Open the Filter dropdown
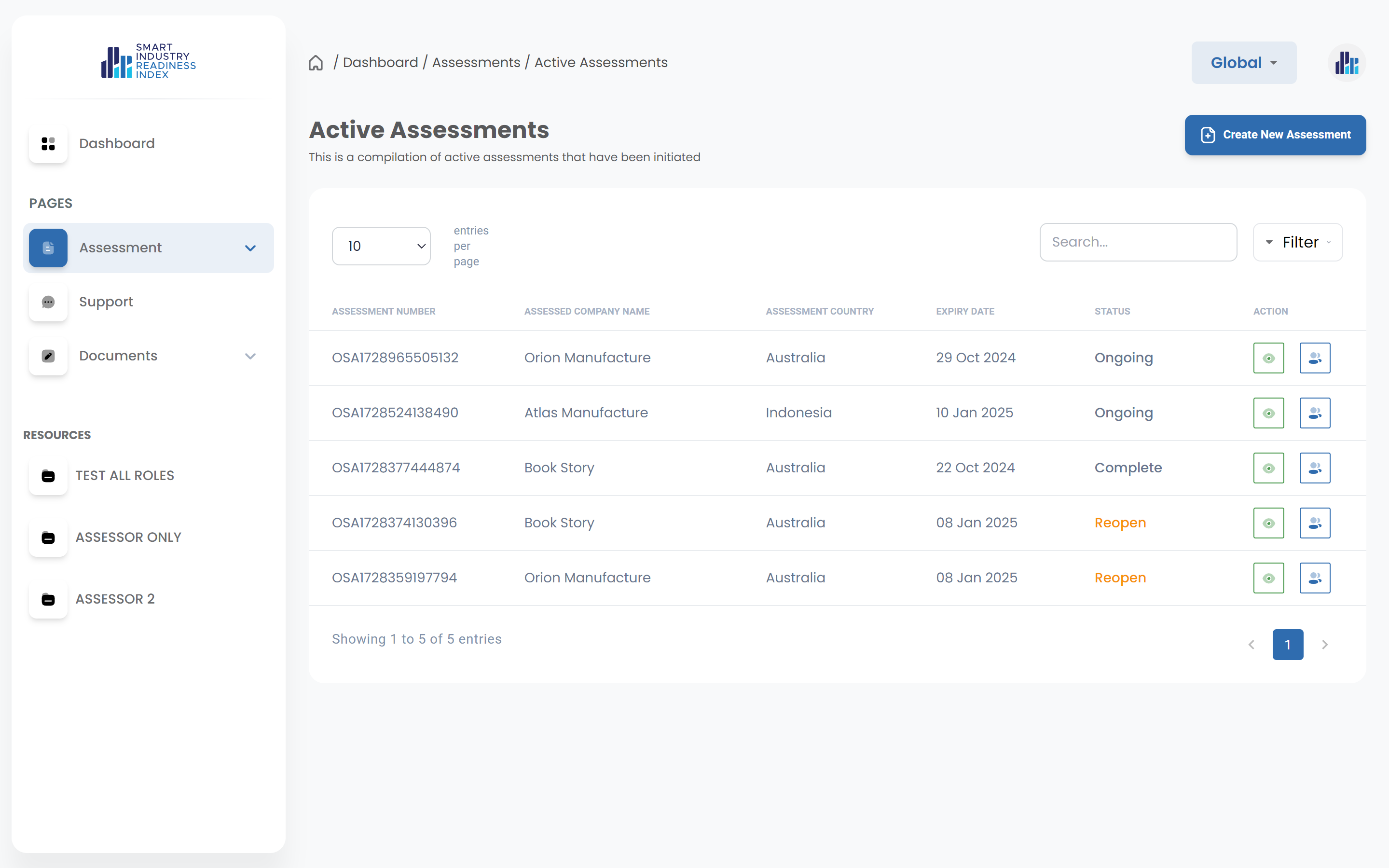Screen dimensions: 1389x868 pyautogui.click(x=1297, y=242)
